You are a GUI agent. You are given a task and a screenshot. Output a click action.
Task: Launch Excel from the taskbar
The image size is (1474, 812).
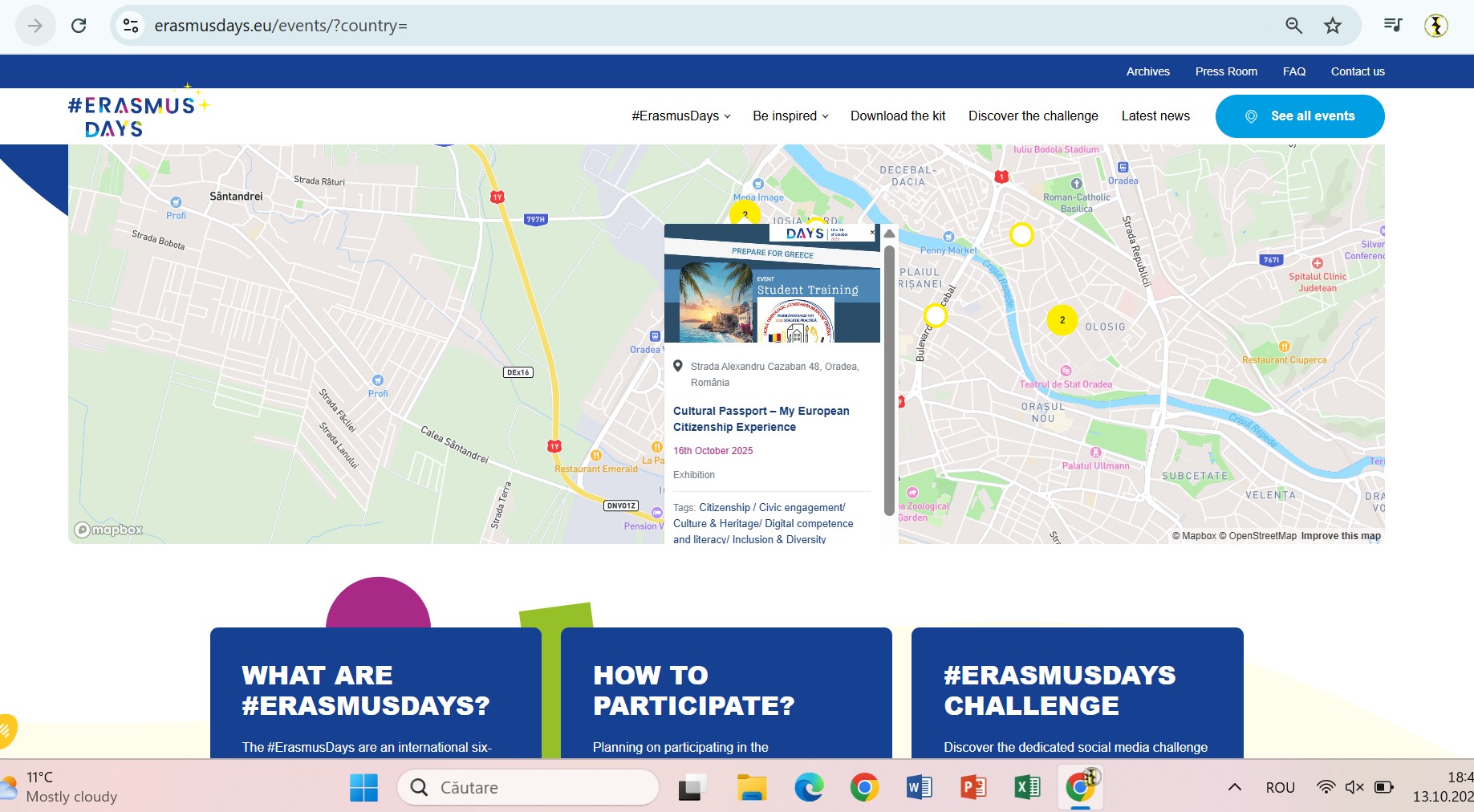click(x=1027, y=788)
